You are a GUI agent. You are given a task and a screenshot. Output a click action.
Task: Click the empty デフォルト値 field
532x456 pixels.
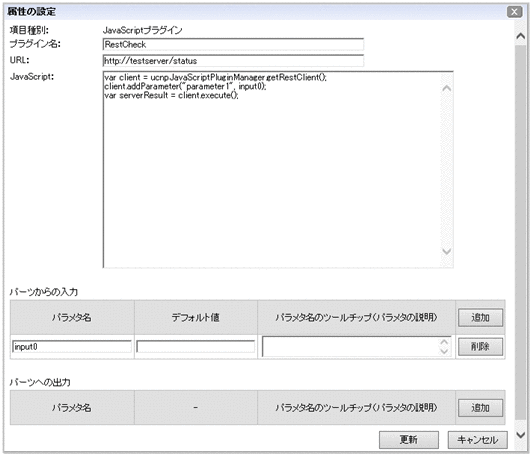point(195,347)
